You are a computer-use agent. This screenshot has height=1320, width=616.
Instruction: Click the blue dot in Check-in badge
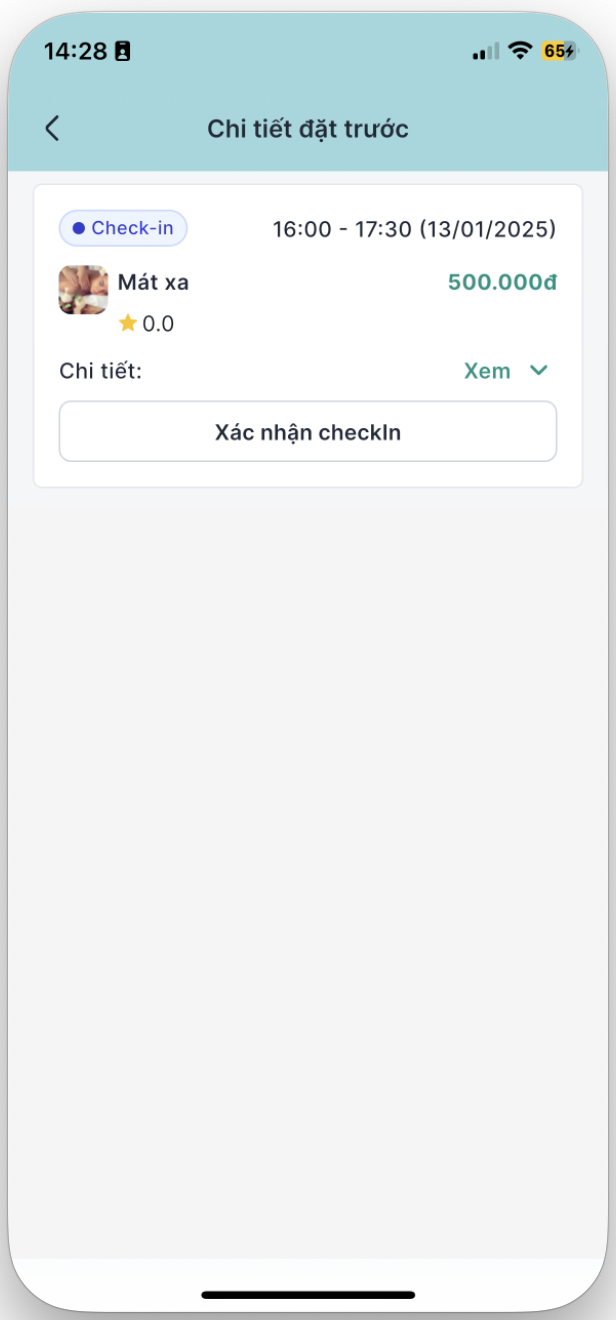[78, 229]
